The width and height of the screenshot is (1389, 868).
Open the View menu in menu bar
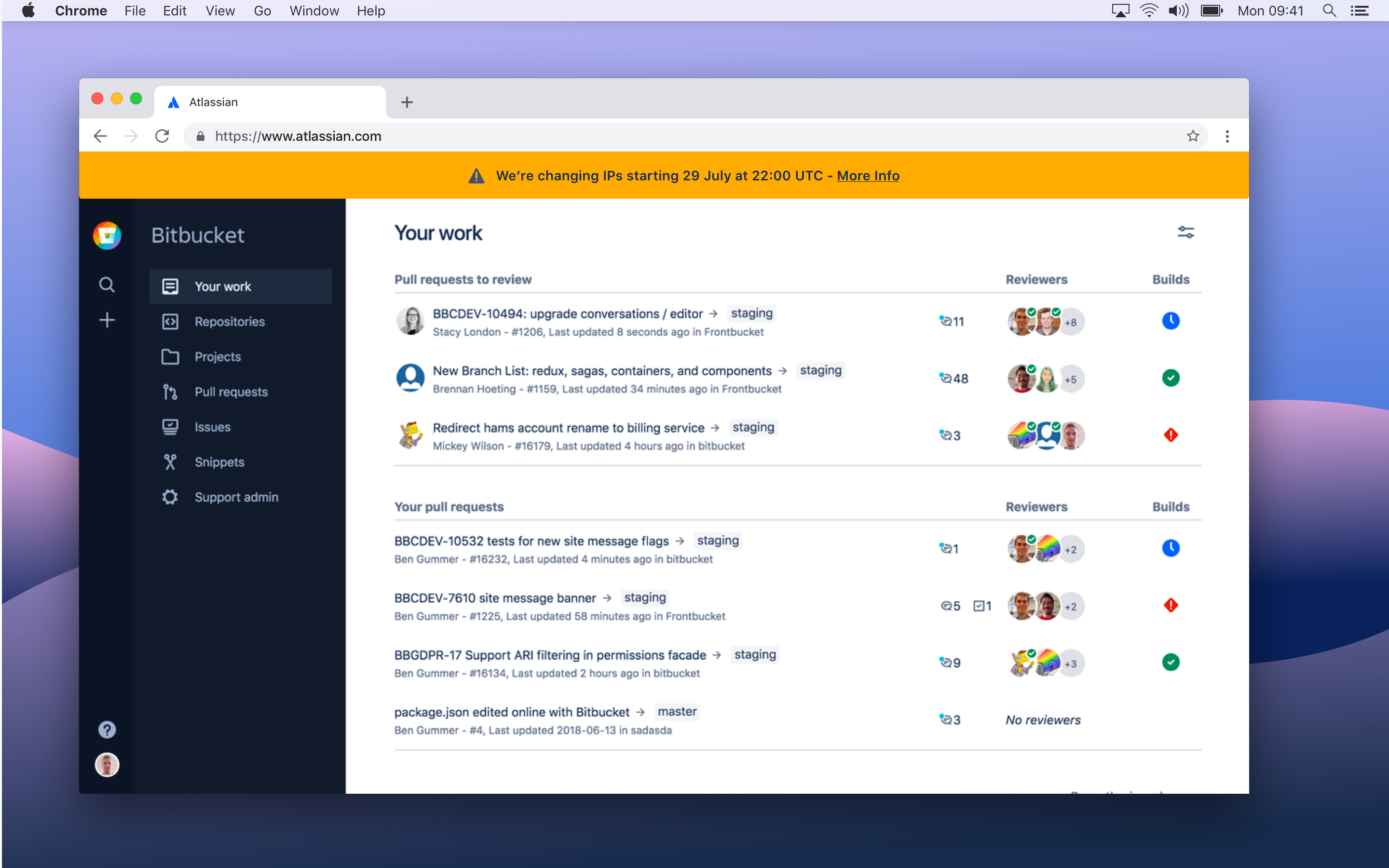click(x=220, y=10)
